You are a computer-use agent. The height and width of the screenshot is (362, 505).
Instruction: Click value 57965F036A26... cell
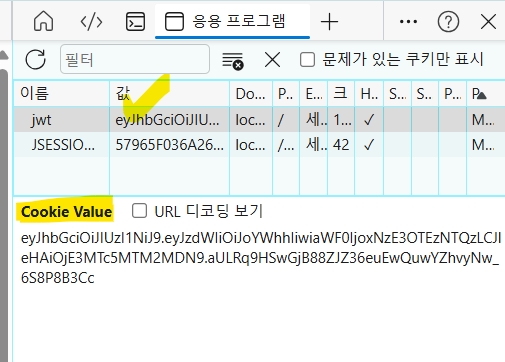point(169,145)
